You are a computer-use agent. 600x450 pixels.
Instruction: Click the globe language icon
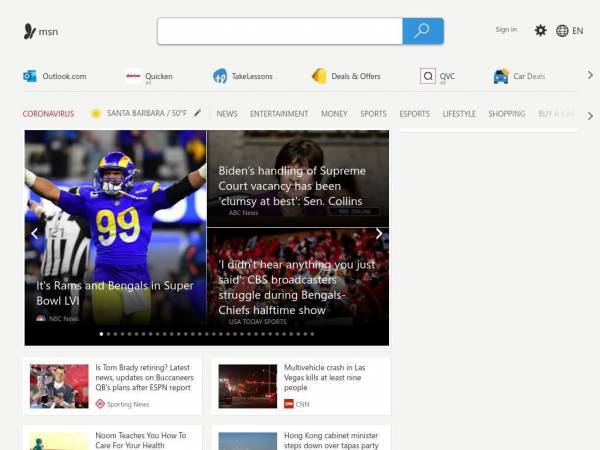pos(562,31)
